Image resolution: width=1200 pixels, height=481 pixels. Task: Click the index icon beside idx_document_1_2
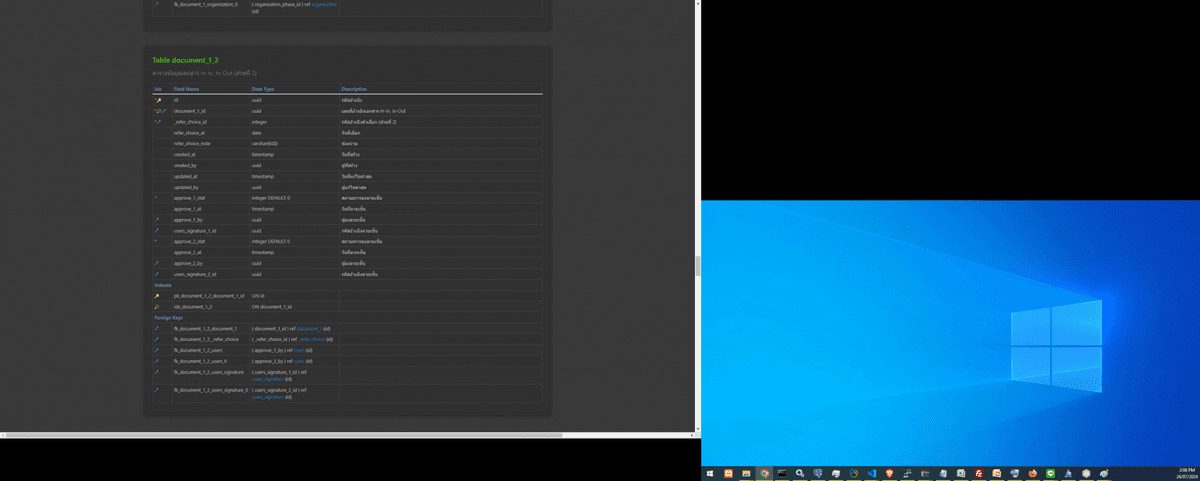point(156,307)
